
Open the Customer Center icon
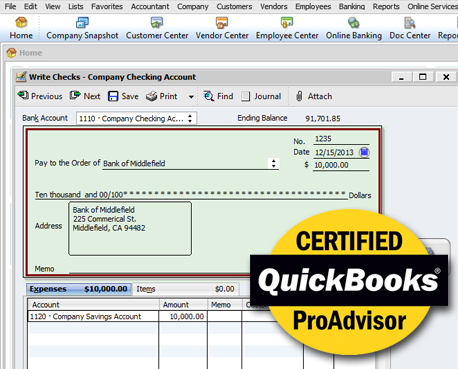click(x=157, y=23)
